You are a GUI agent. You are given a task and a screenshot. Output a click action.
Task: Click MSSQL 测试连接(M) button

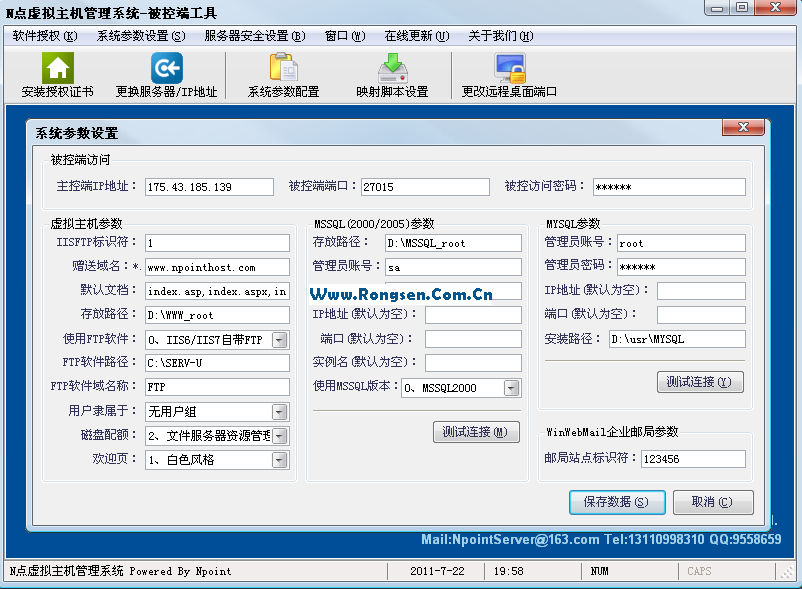pyautogui.click(x=476, y=432)
